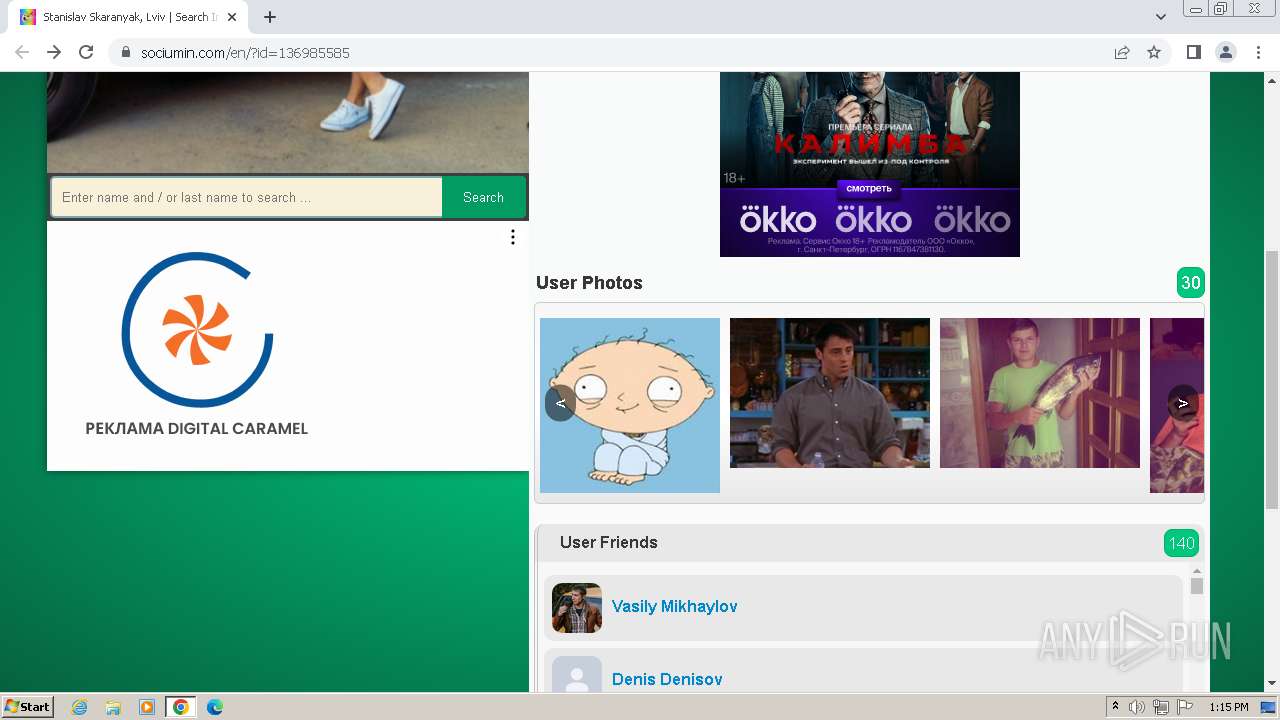Switch to Chrome in the taskbar

[x=181, y=707]
